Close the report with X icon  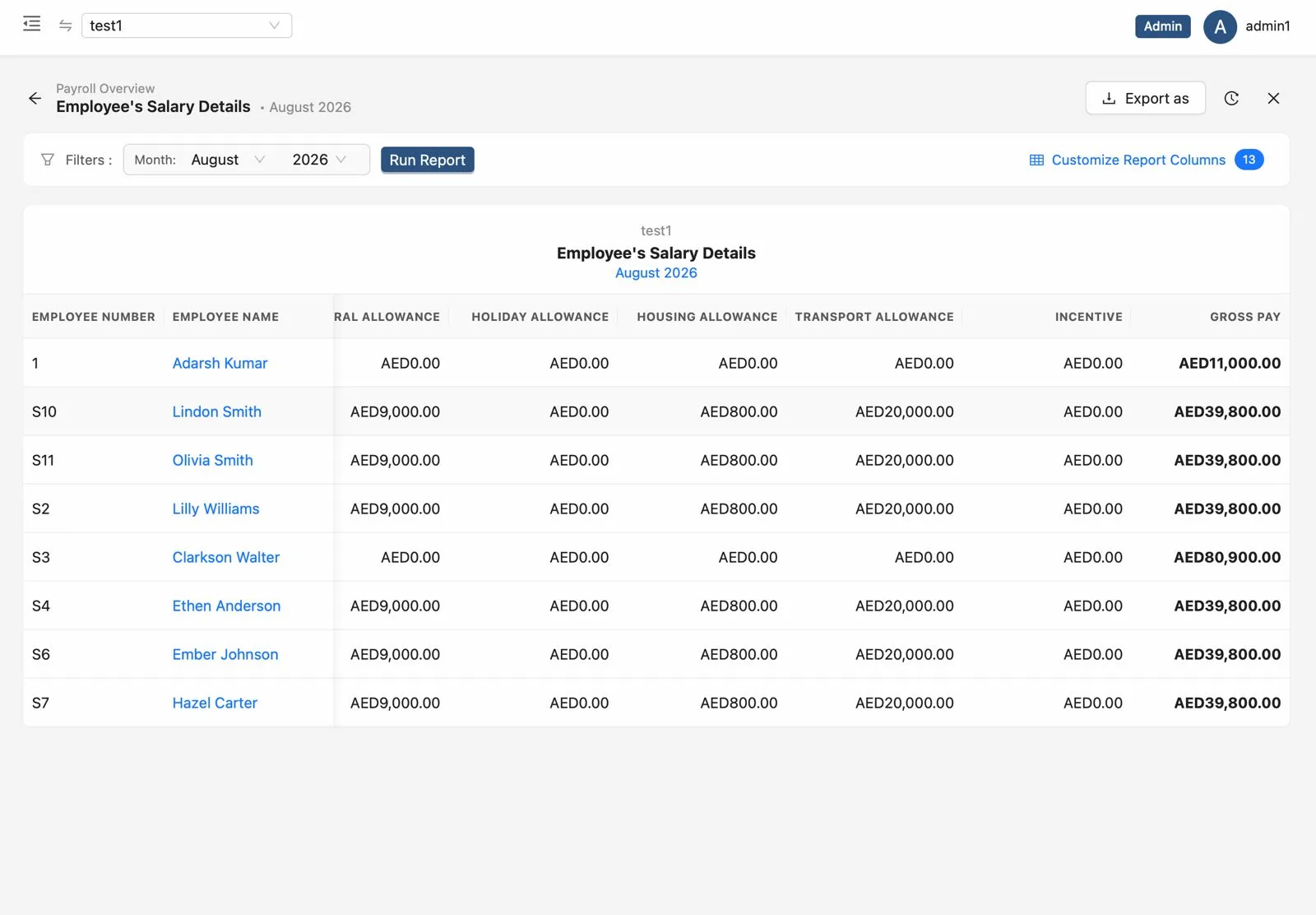coord(1273,98)
